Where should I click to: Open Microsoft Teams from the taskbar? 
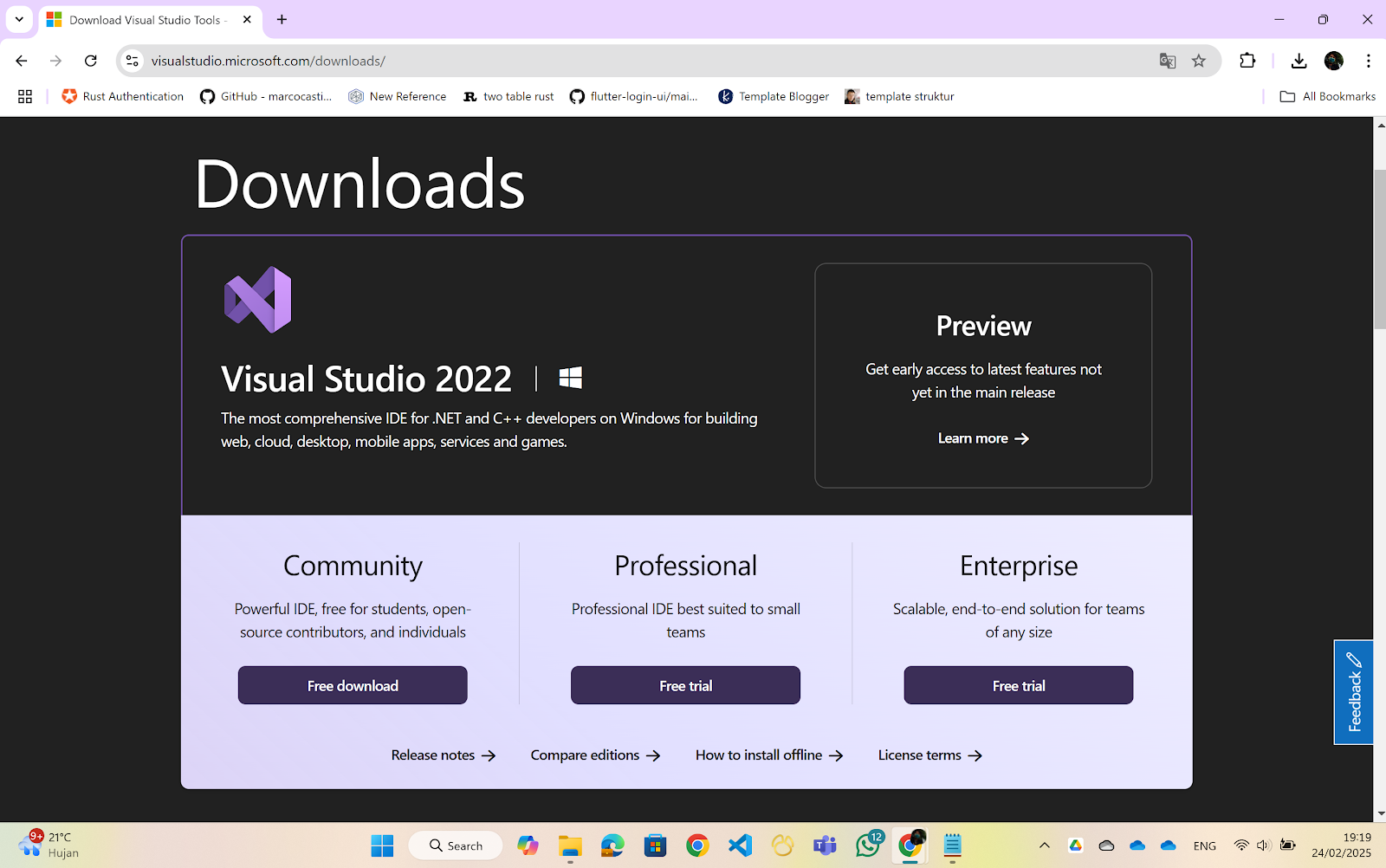point(825,845)
